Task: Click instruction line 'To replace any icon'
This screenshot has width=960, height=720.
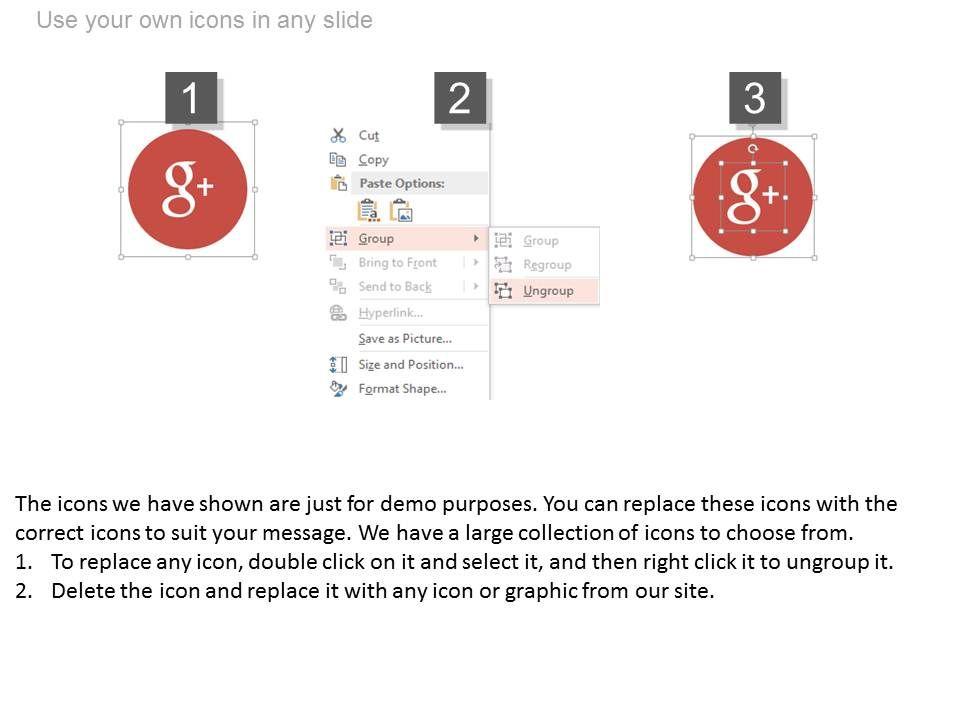Action: [472, 561]
